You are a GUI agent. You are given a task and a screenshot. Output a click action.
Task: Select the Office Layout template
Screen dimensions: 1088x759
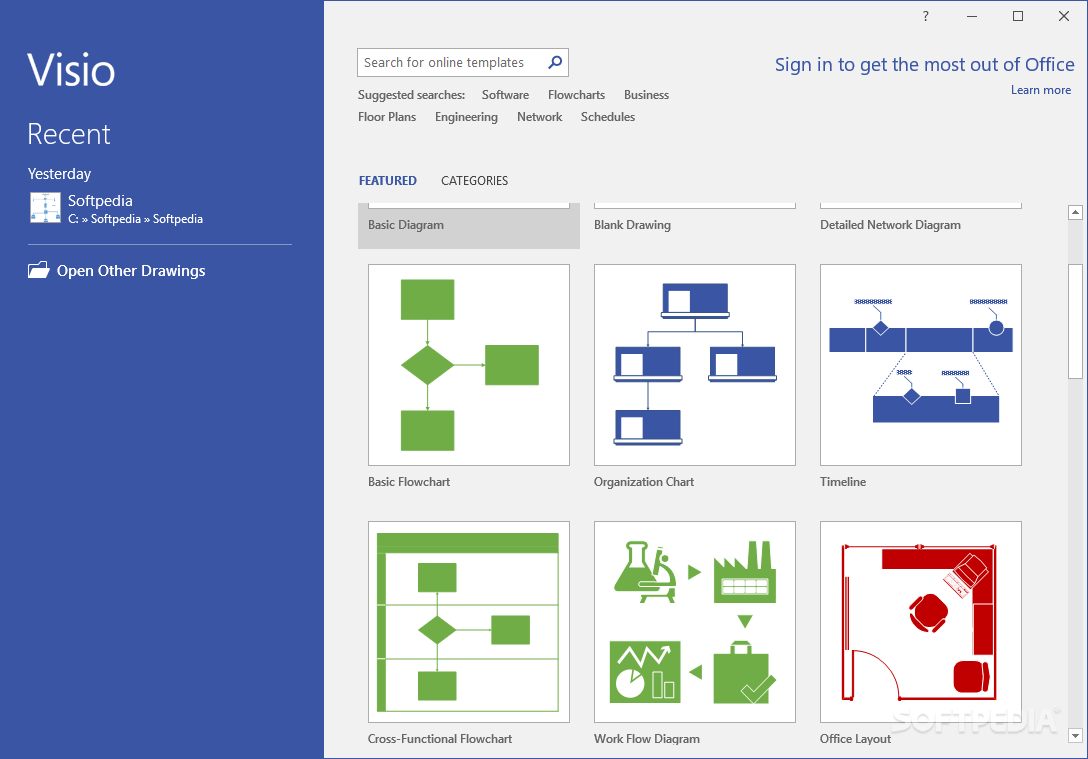pos(920,621)
